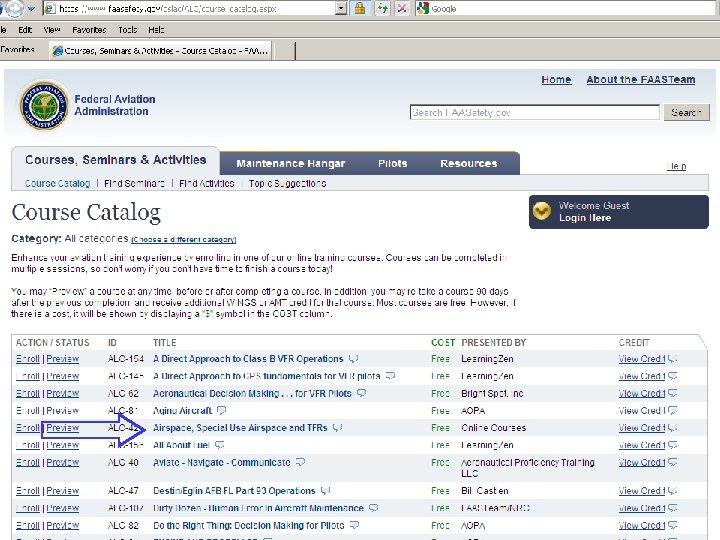
Task: Open About the FAASTeam link
Action: tap(641, 79)
